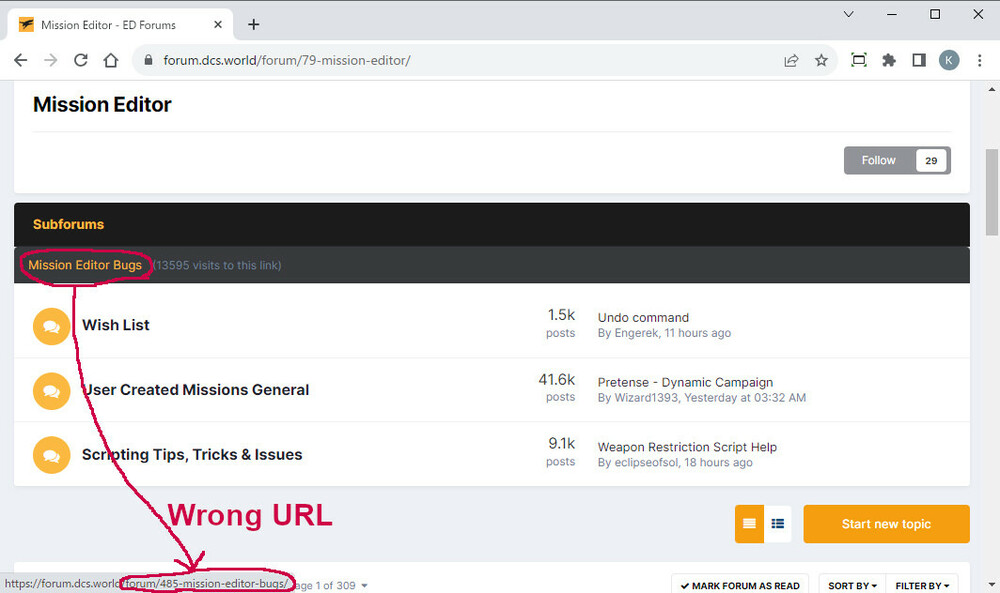Follow the Mission Editor forum

(x=878, y=160)
